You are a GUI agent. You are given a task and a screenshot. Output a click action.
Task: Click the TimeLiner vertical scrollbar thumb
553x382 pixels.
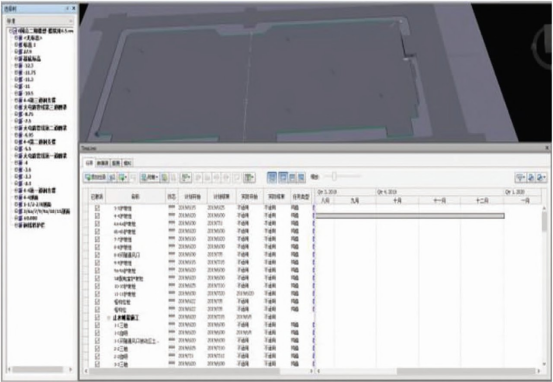545,222
